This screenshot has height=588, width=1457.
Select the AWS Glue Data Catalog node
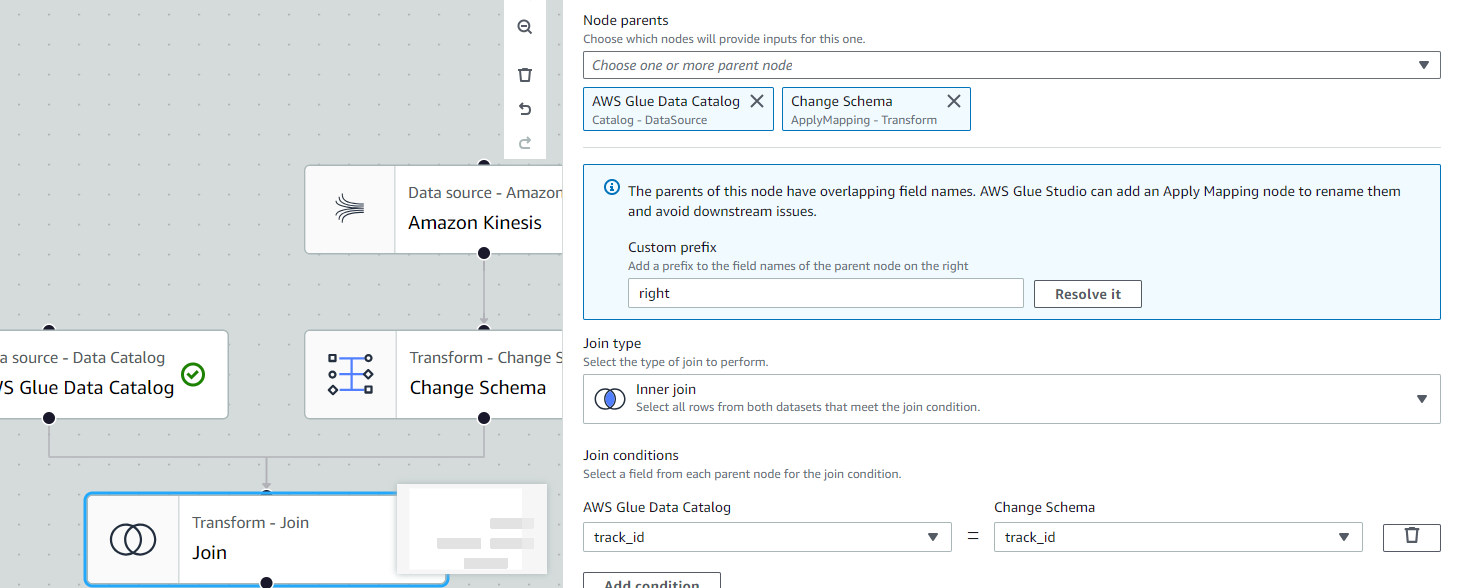(113, 374)
